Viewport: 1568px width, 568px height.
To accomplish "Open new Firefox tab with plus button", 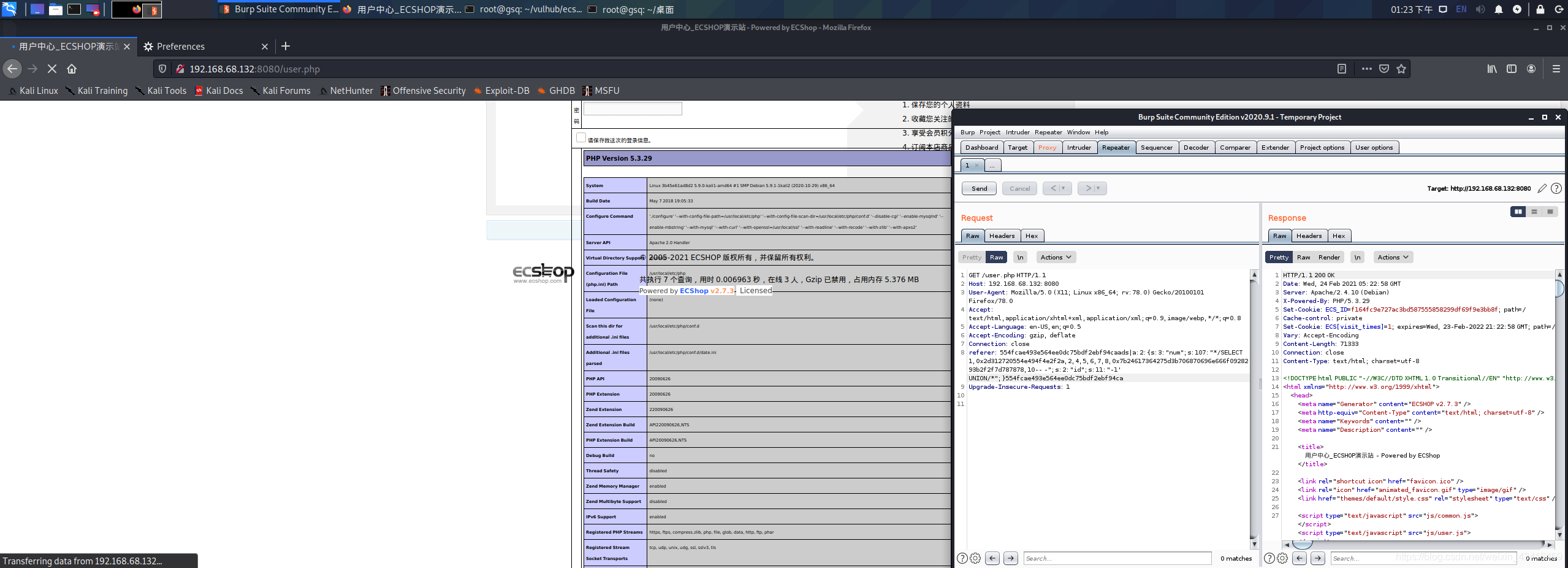I will 286,46.
